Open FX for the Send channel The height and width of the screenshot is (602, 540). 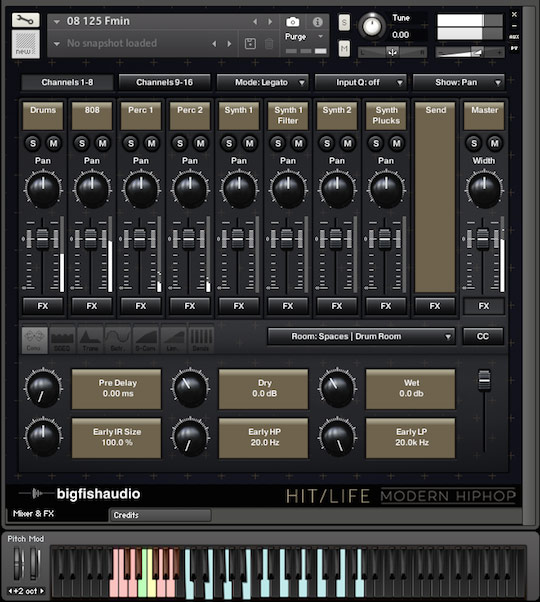click(x=435, y=306)
